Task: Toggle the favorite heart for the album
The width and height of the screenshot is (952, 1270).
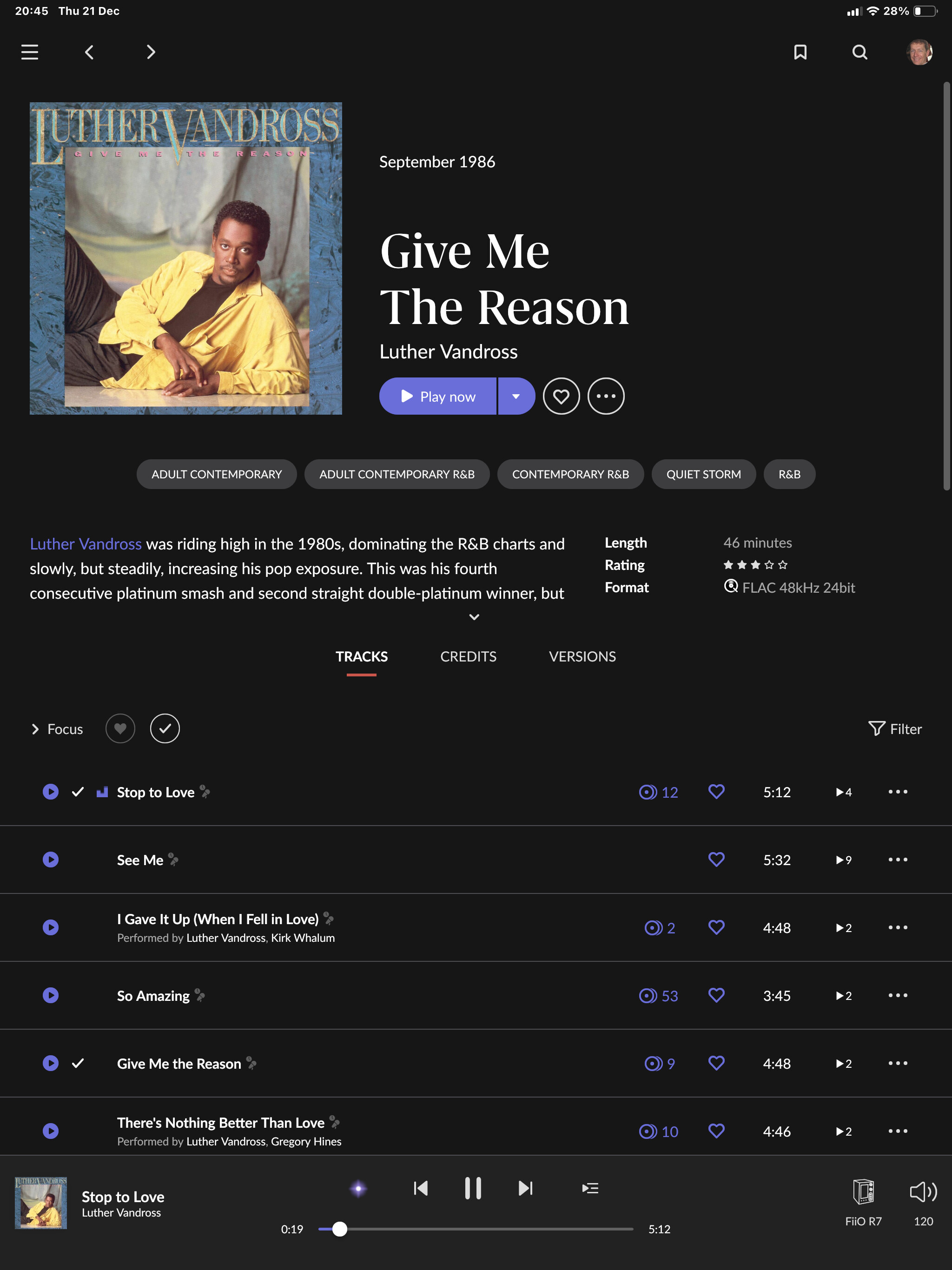Action: click(x=561, y=396)
